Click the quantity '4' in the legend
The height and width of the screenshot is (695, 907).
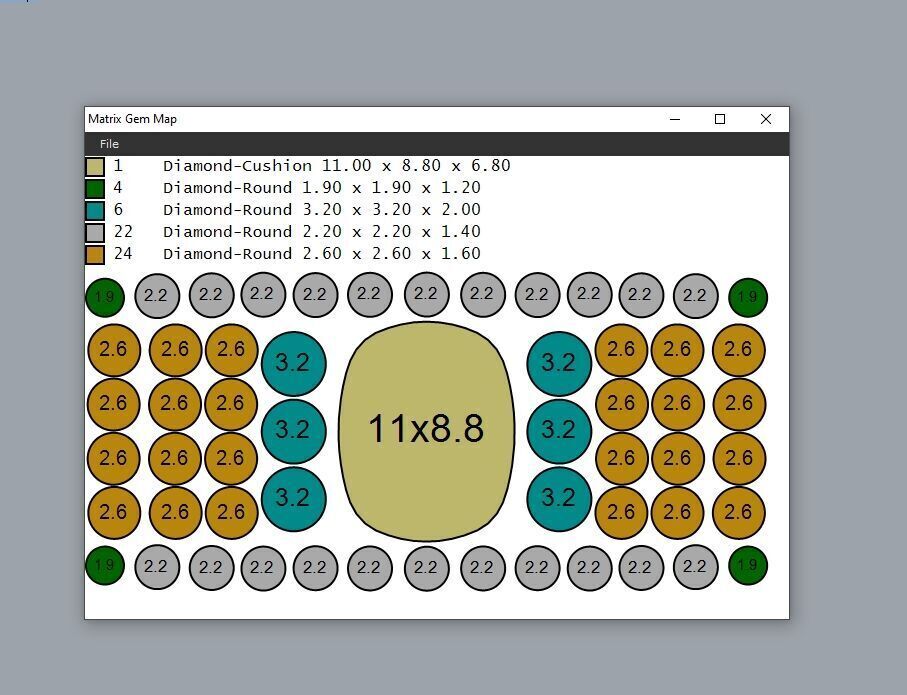pyautogui.click(x=118, y=187)
